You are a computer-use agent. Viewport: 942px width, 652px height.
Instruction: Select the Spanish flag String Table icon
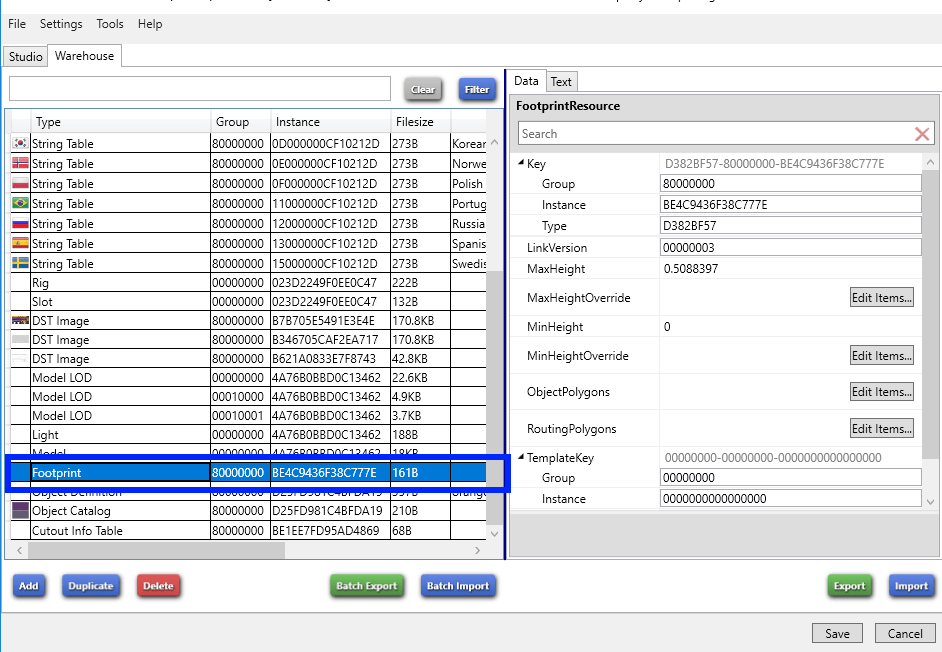20,243
